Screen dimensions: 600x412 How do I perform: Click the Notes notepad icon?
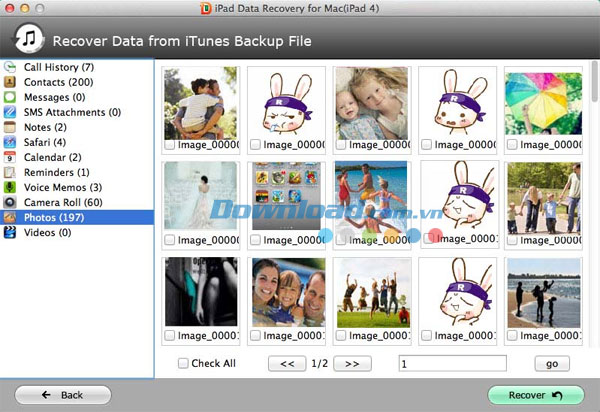click(x=10, y=127)
